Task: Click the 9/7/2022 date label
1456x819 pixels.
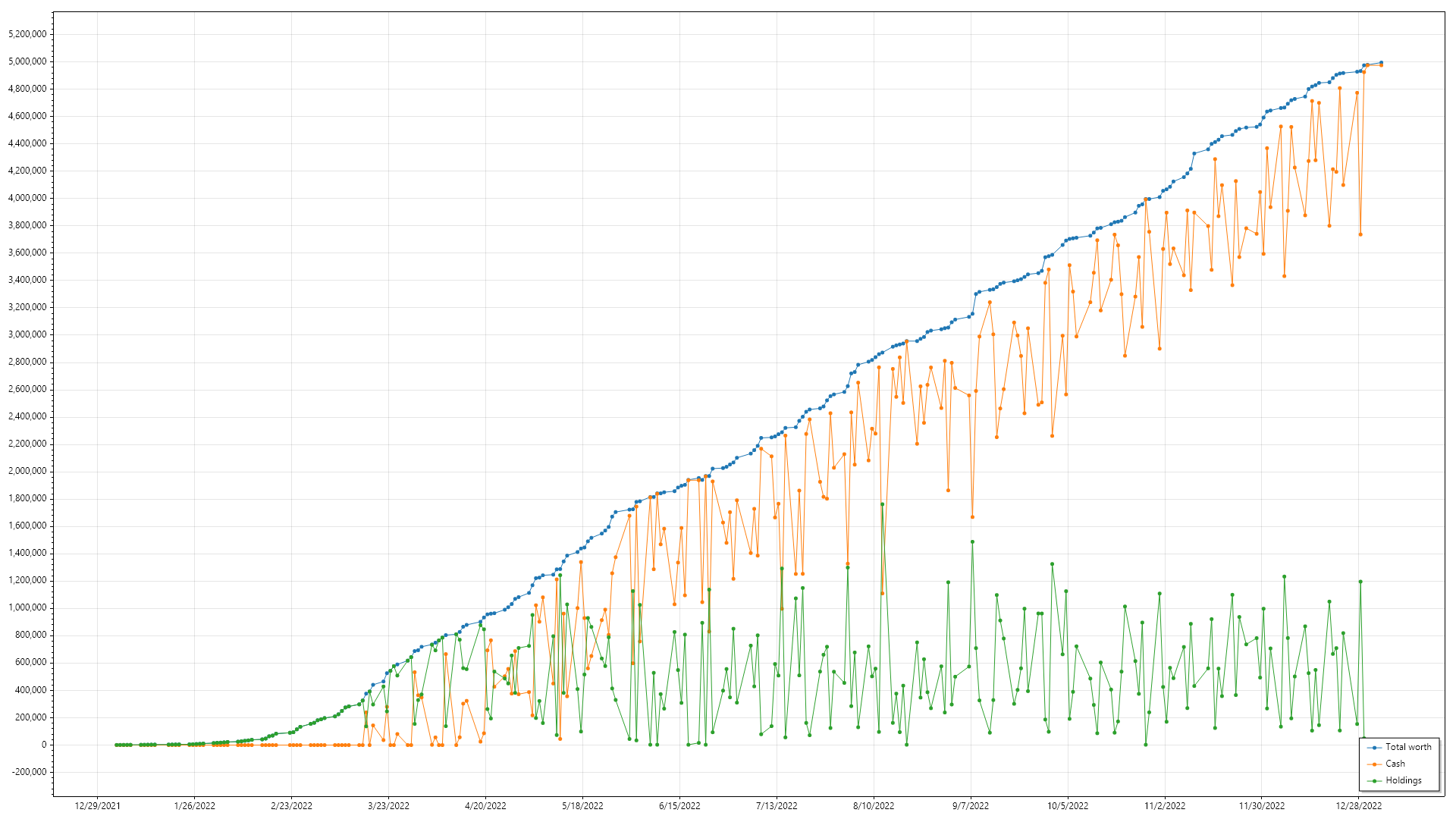Action: click(x=971, y=806)
